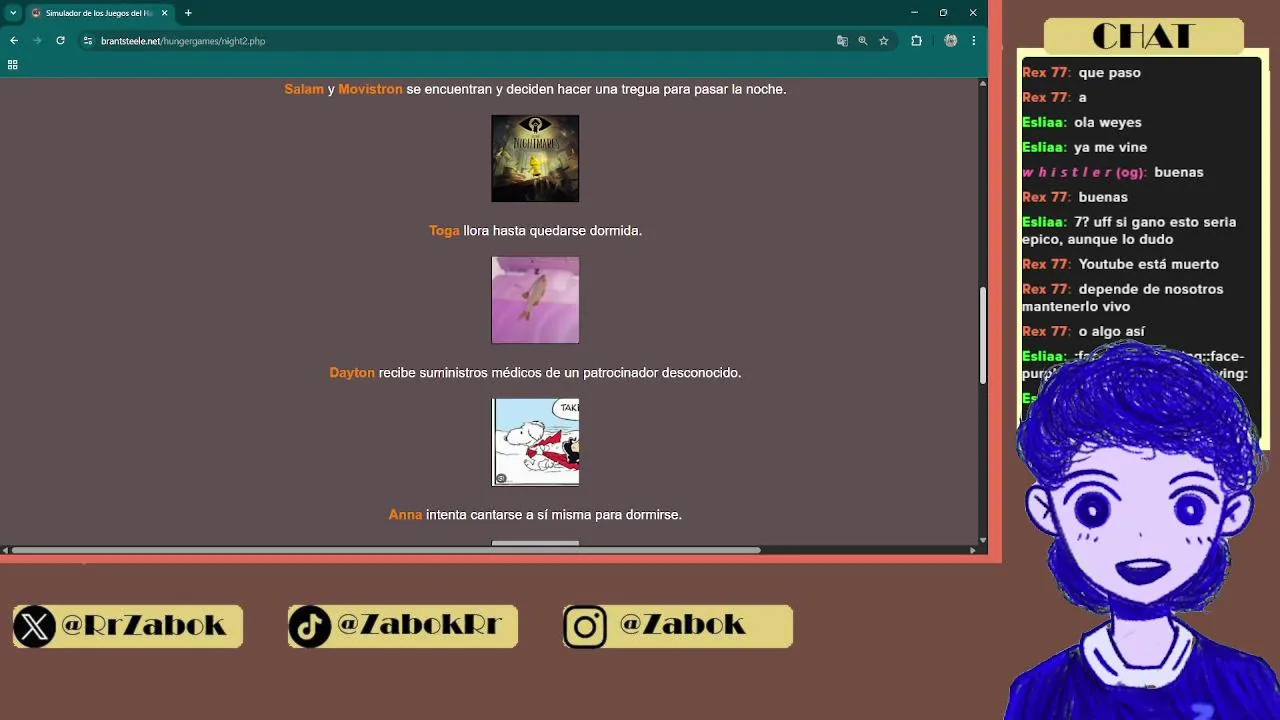Click the @RrZabok handle text
This screenshot has width=1280, height=720.
[144, 625]
